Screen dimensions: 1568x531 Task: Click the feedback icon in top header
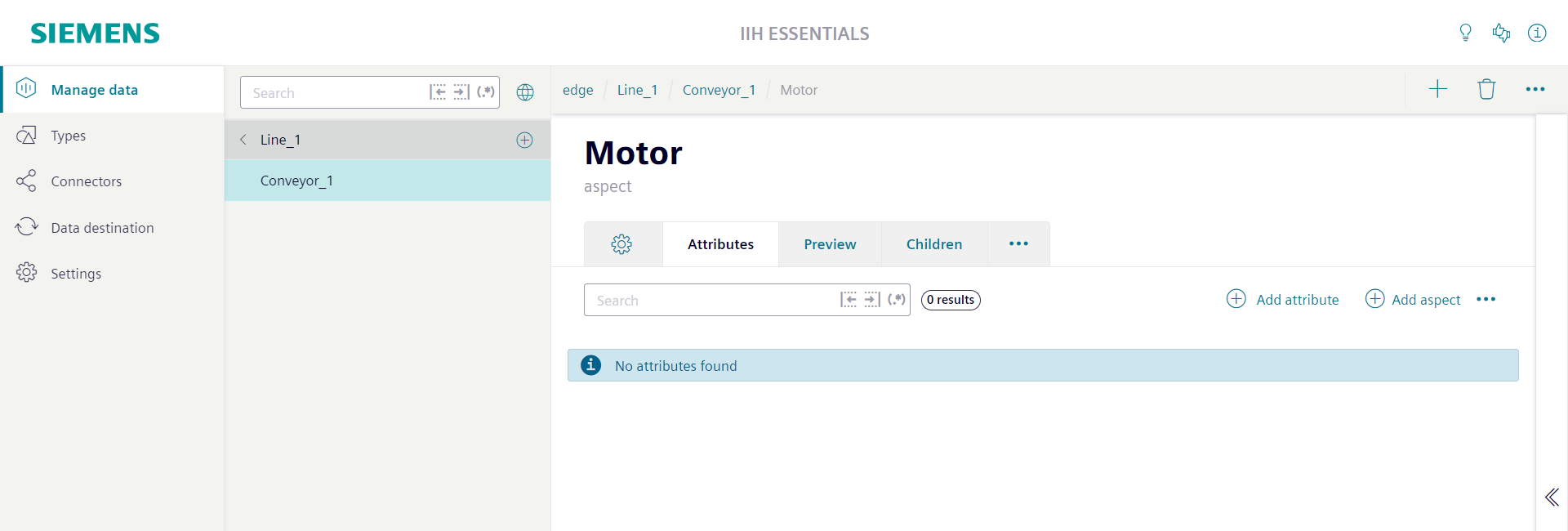(x=1501, y=33)
